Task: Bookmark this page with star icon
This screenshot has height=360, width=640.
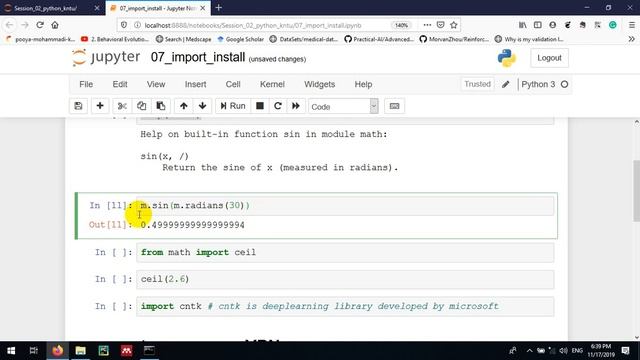Action: [453, 25]
